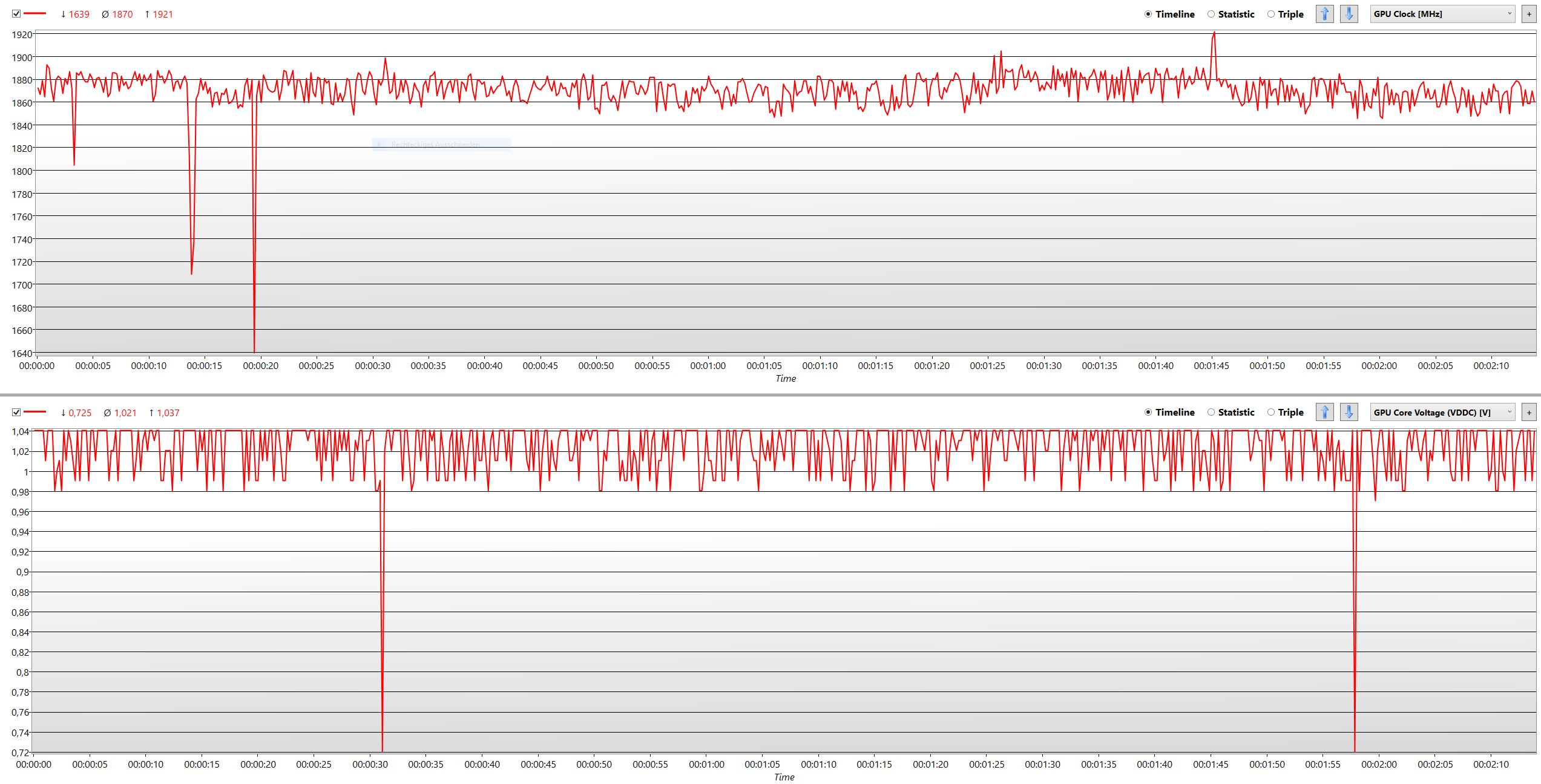Click the plus button next to GPU Clock dropdown

[1529, 14]
